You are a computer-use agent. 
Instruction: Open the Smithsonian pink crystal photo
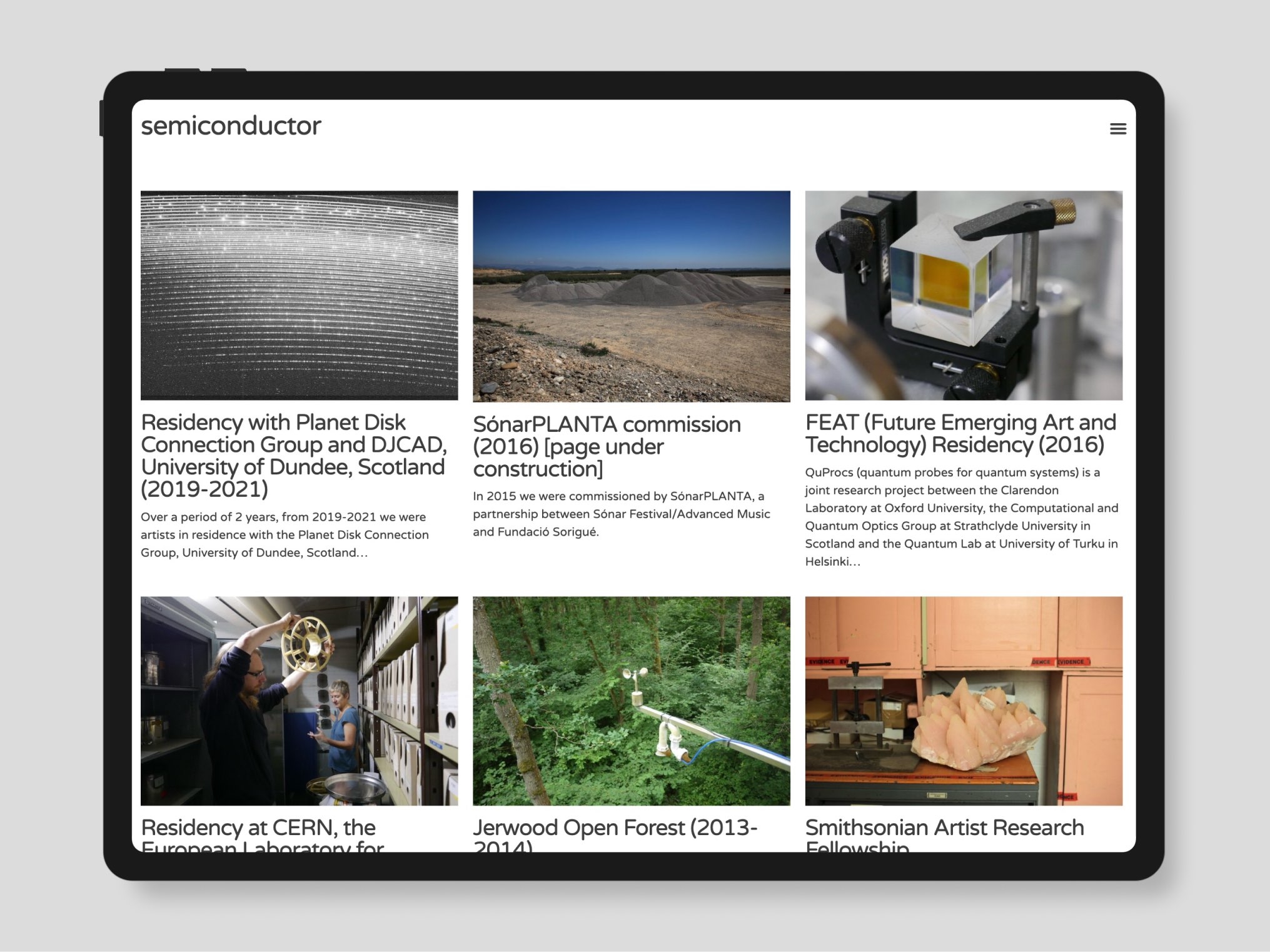[963, 700]
